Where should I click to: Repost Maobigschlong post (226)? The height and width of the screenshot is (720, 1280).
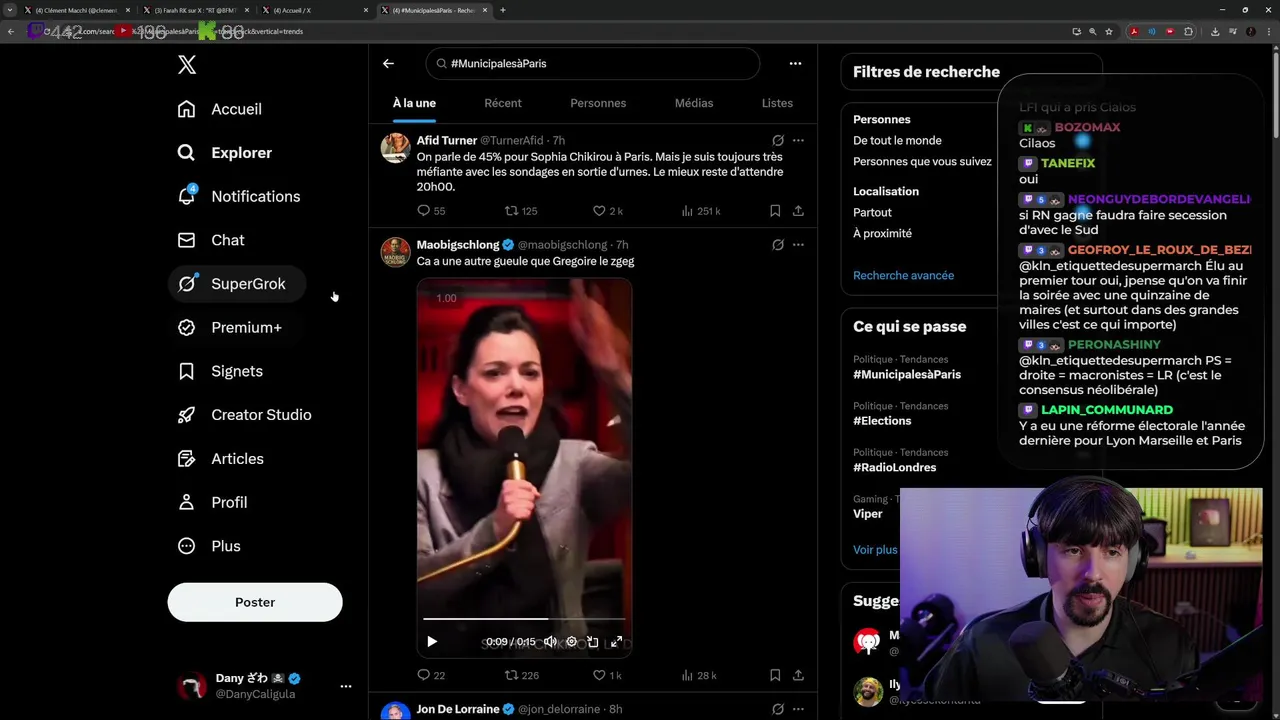point(521,675)
